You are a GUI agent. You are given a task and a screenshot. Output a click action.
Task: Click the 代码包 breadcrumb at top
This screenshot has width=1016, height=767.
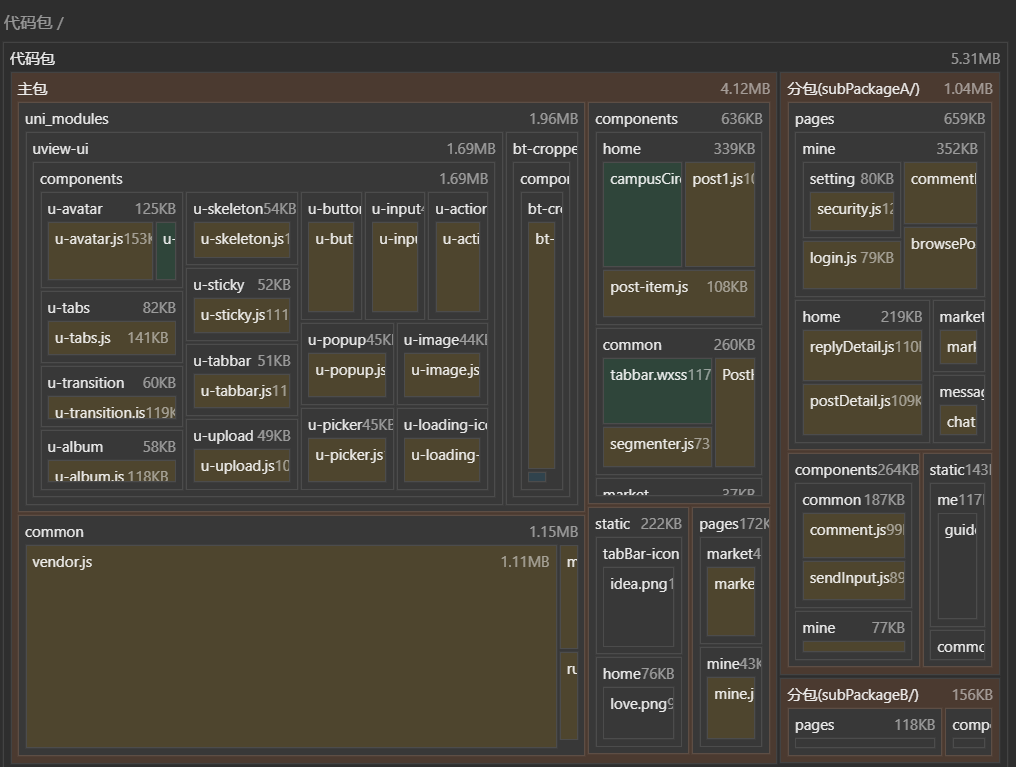28,22
